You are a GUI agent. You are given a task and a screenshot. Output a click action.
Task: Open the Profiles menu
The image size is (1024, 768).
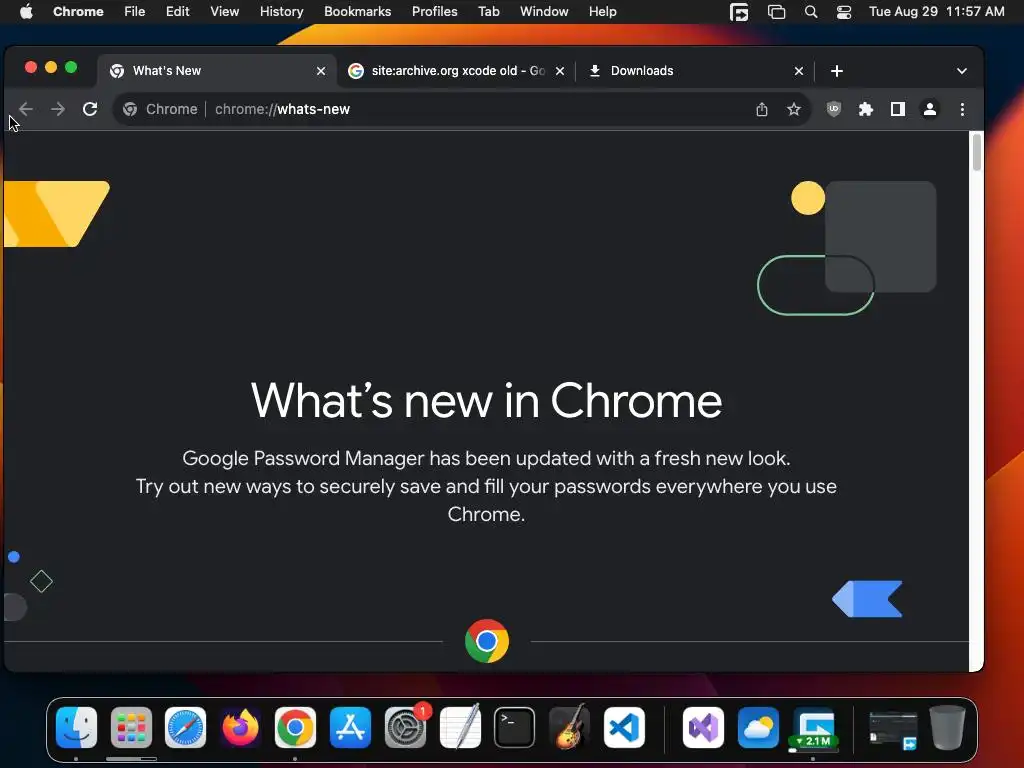(x=434, y=11)
